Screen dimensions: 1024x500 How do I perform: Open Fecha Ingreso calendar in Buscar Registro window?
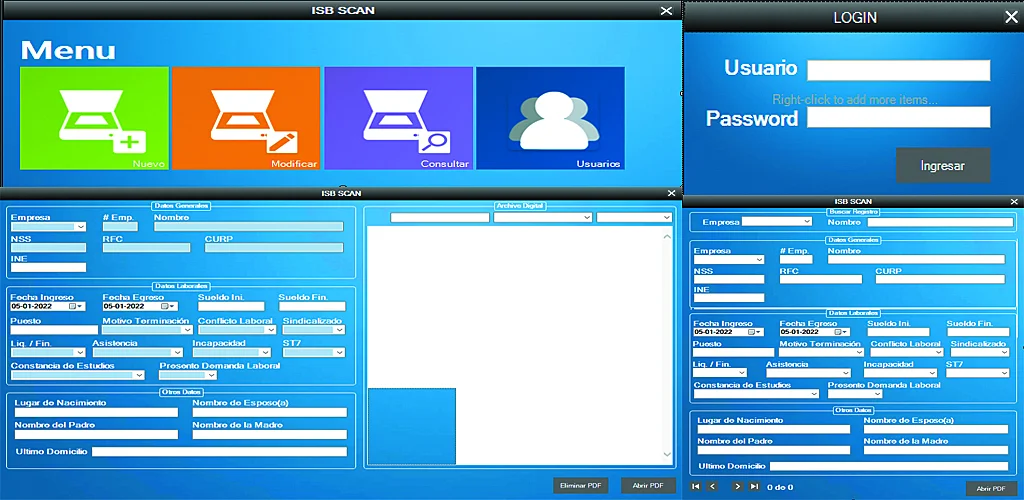755,332
